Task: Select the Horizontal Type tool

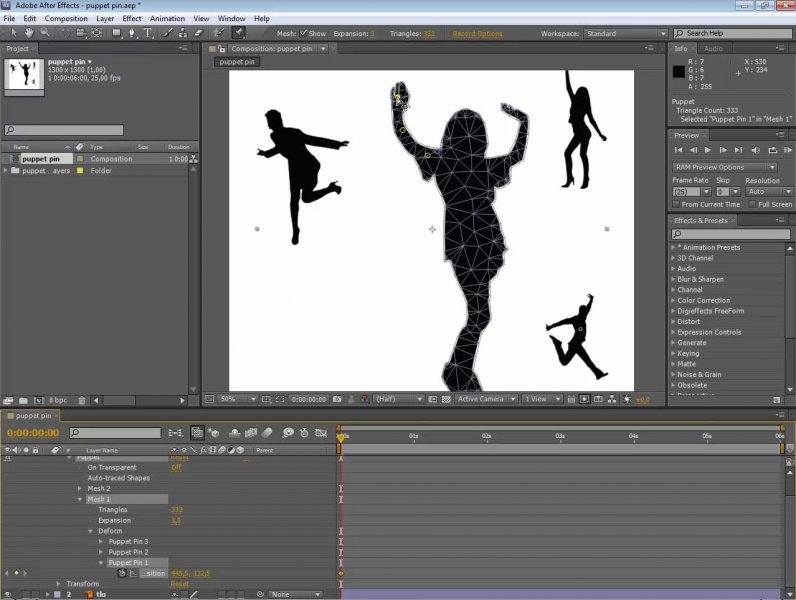Action: click(x=149, y=33)
